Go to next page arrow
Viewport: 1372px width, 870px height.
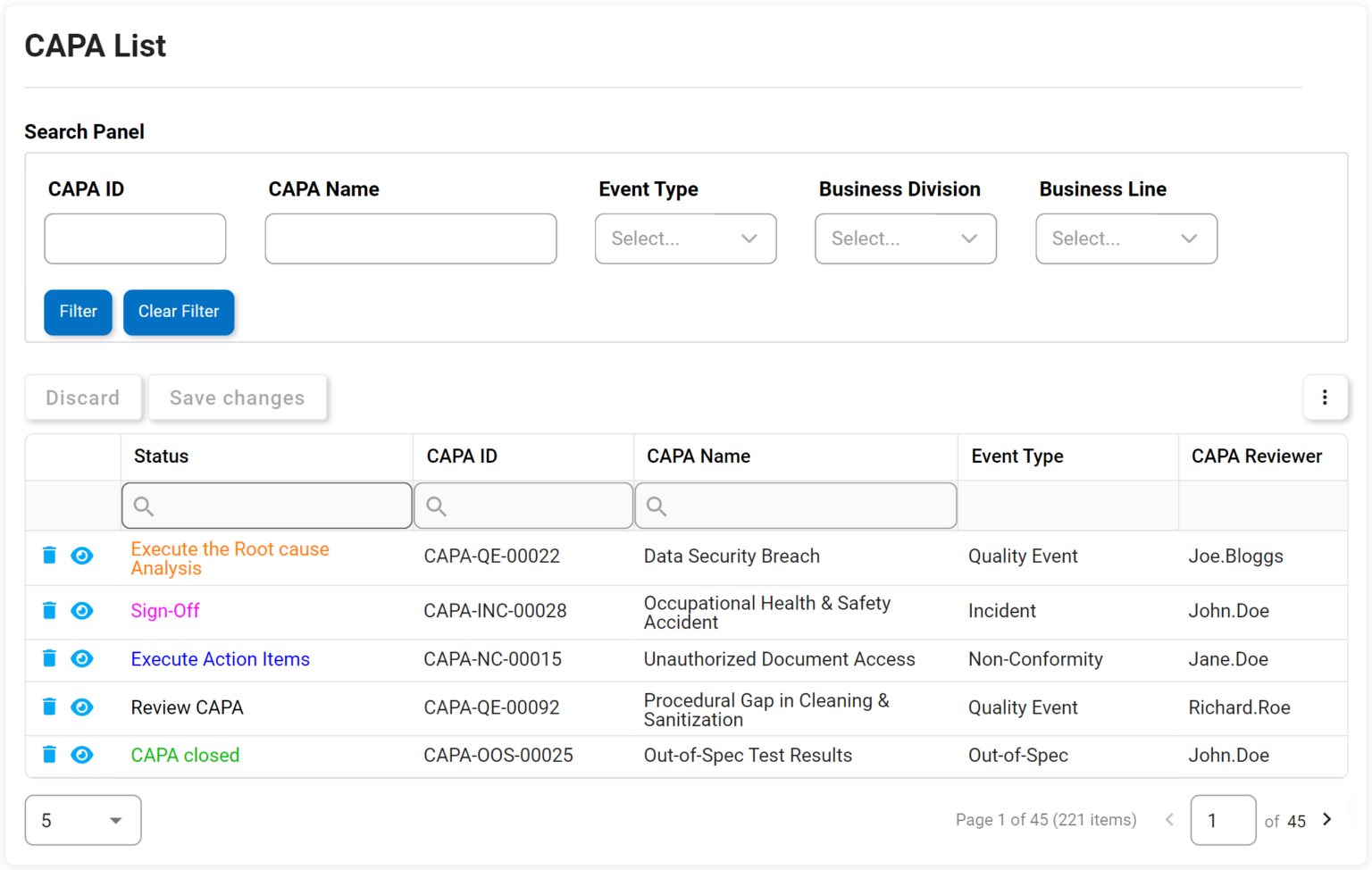coord(1327,820)
